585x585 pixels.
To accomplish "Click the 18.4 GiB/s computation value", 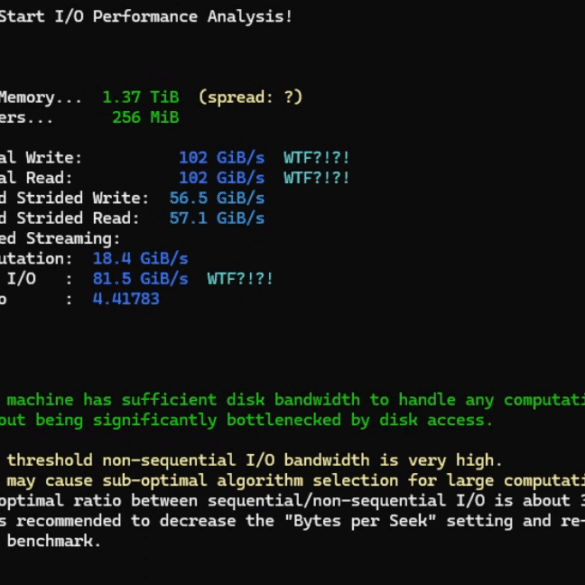I will coord(141,259).
